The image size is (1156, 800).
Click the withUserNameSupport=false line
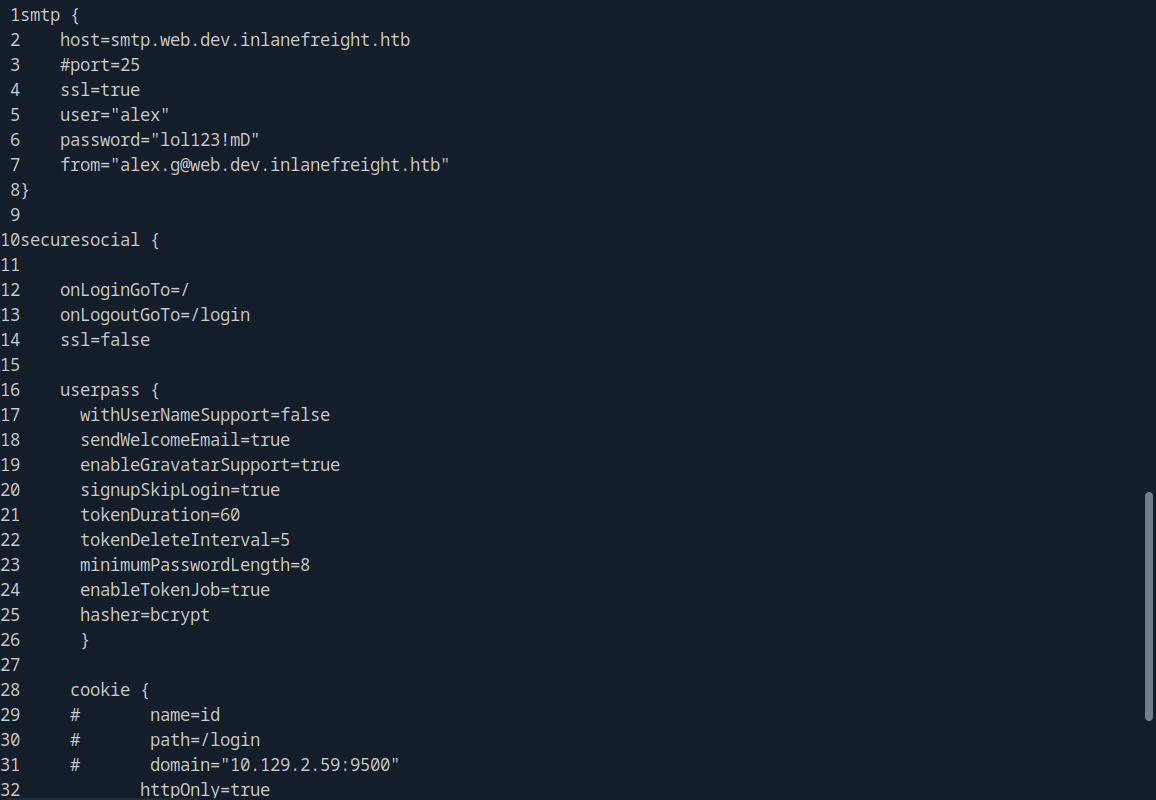pos(204,415)
